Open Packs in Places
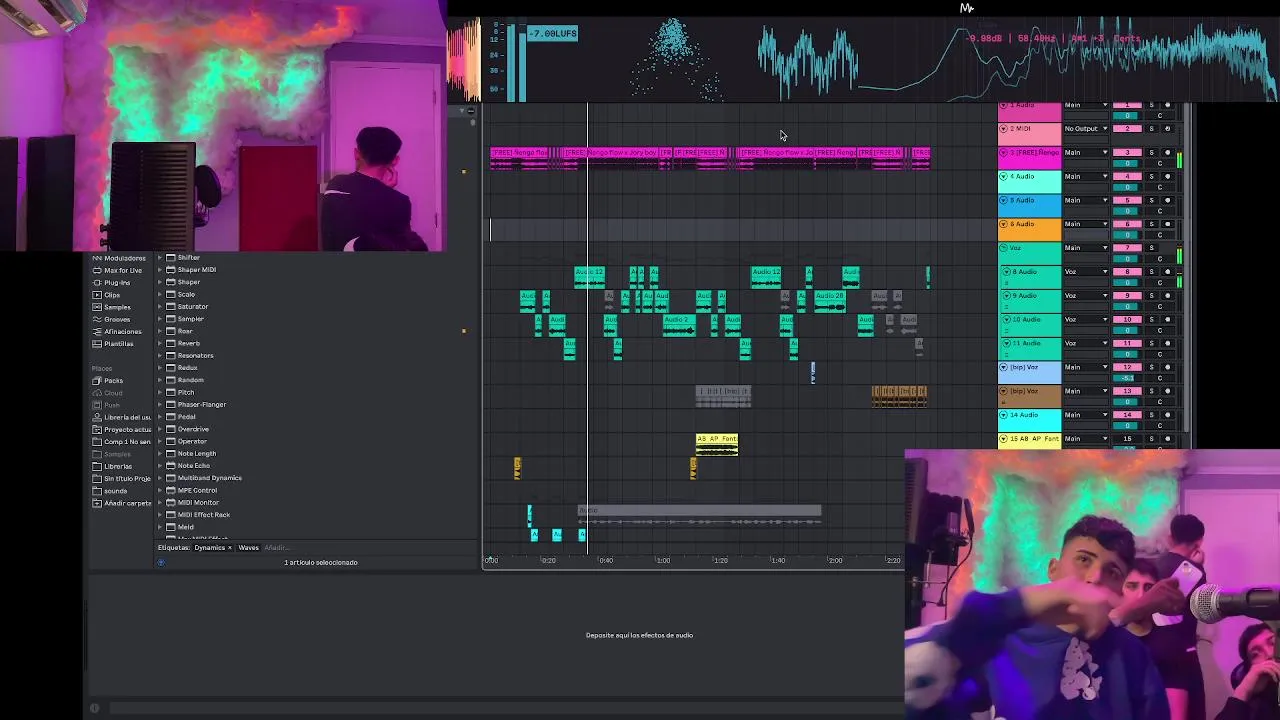1280x720 pixels. (108, 380)
